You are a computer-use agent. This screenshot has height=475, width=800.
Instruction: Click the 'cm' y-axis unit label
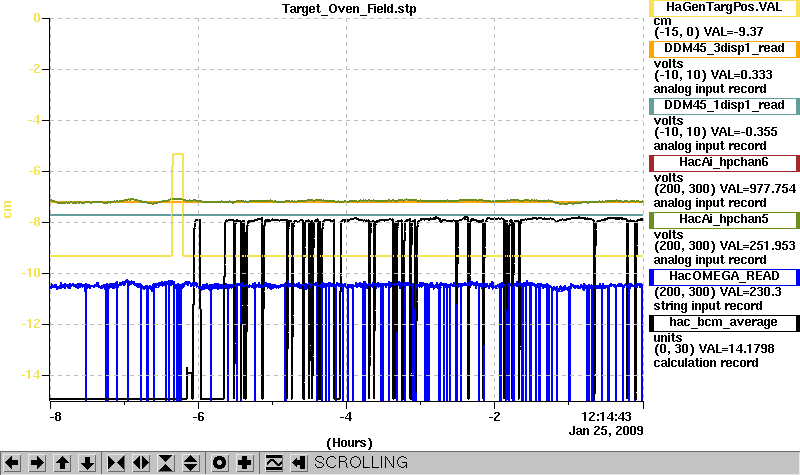click(8, 209)
